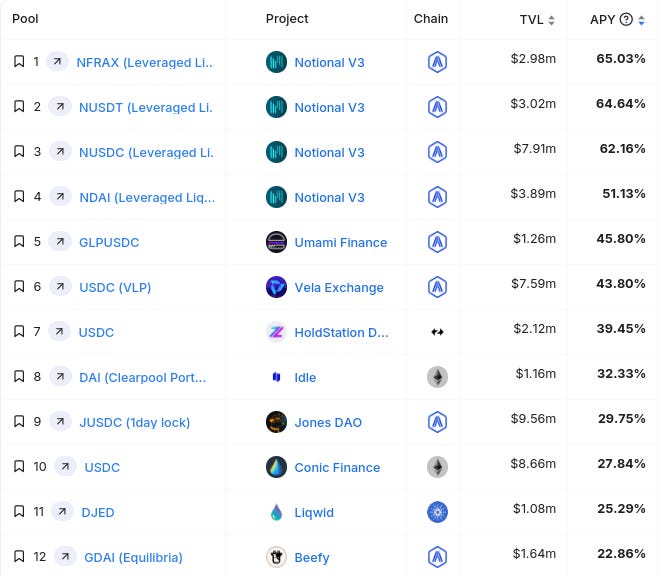Open USDC (VLP) pool link

click(115, 288)
